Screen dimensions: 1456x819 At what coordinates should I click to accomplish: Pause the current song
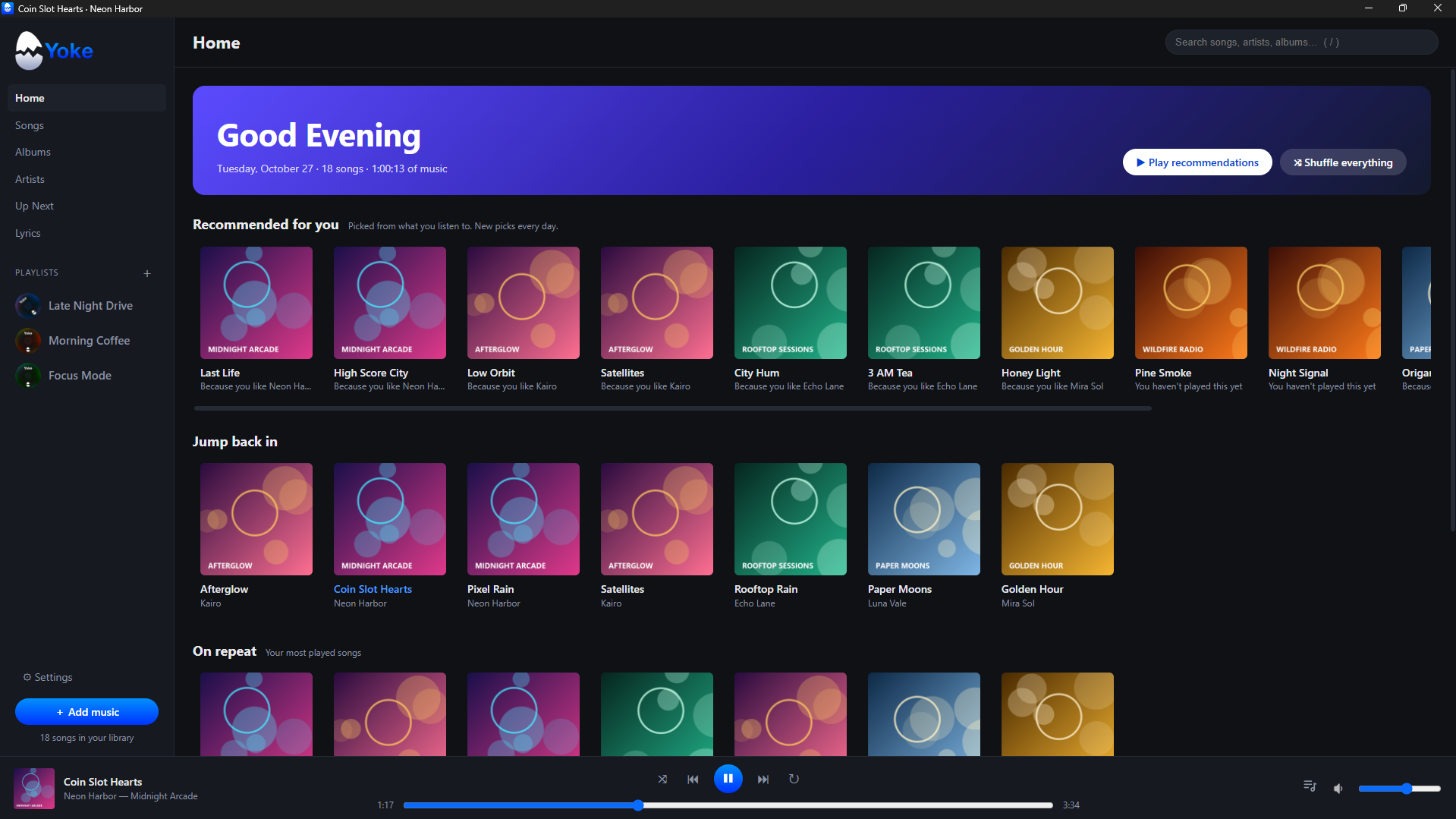point(728,779)
